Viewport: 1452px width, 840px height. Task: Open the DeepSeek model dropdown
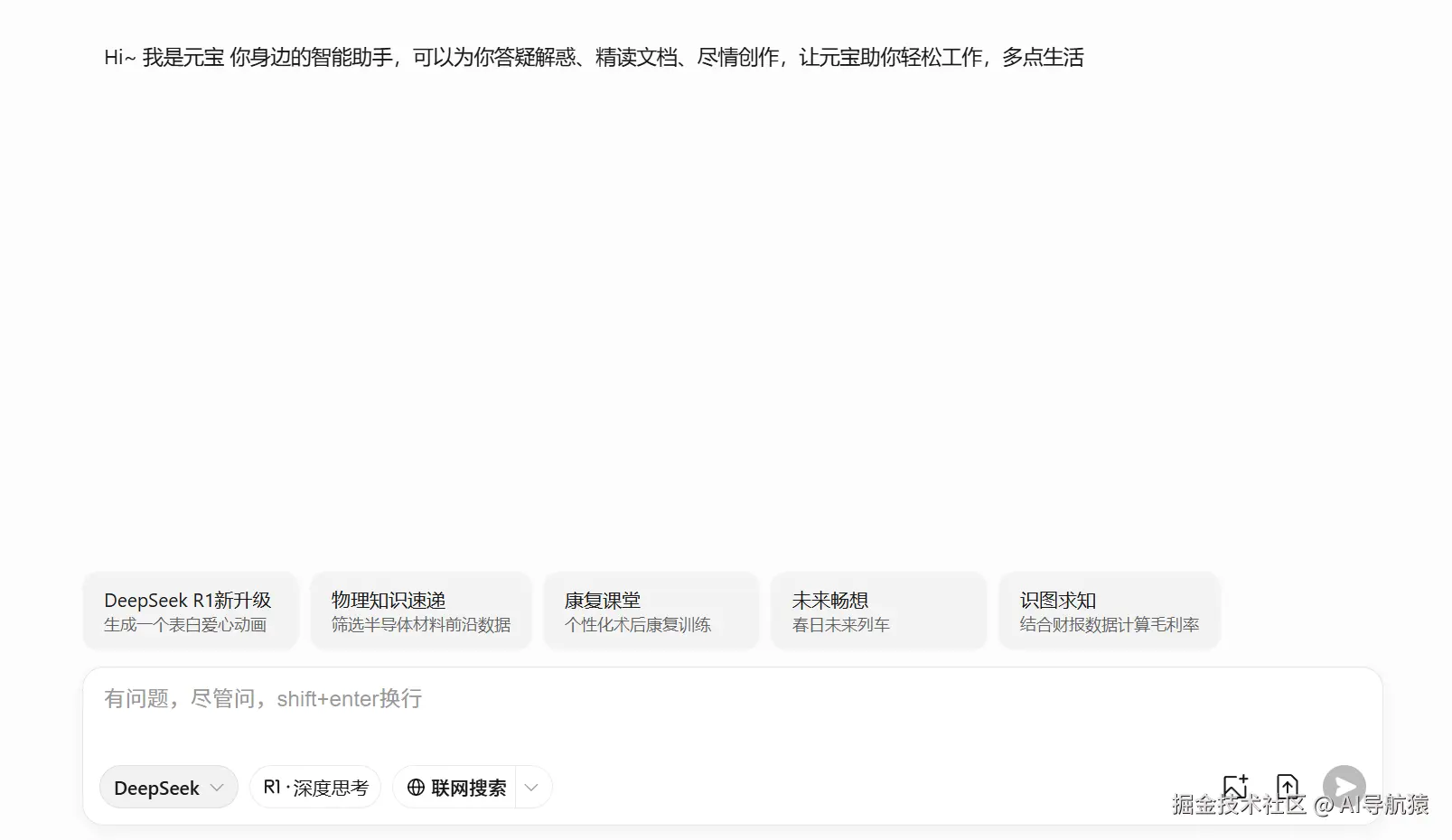[169, 788]
